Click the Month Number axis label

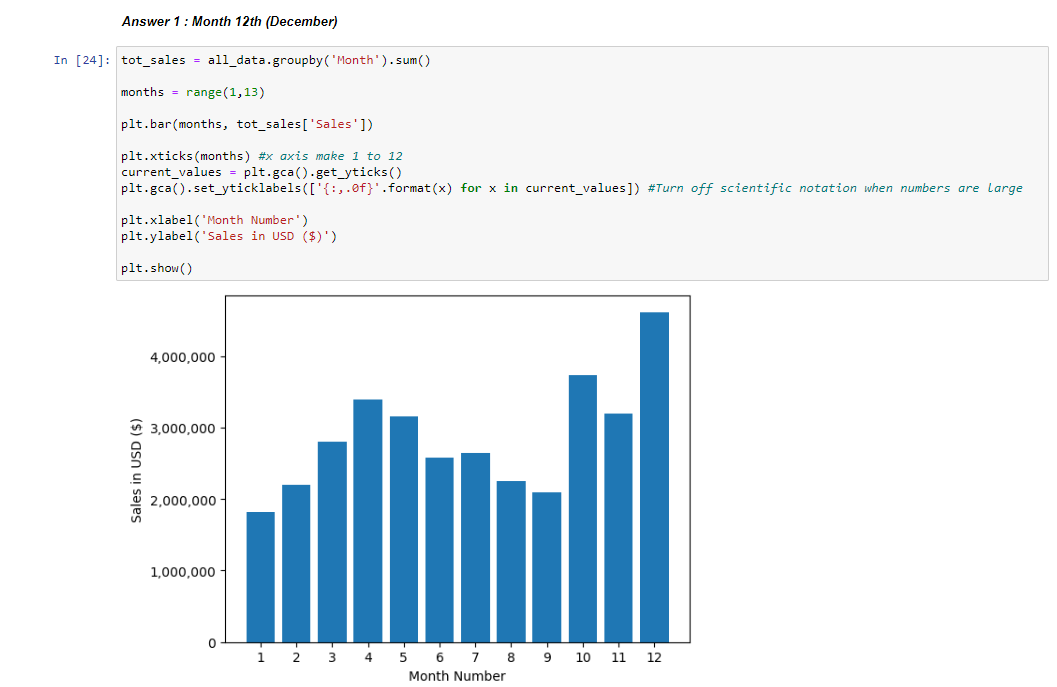pos(456,676)
